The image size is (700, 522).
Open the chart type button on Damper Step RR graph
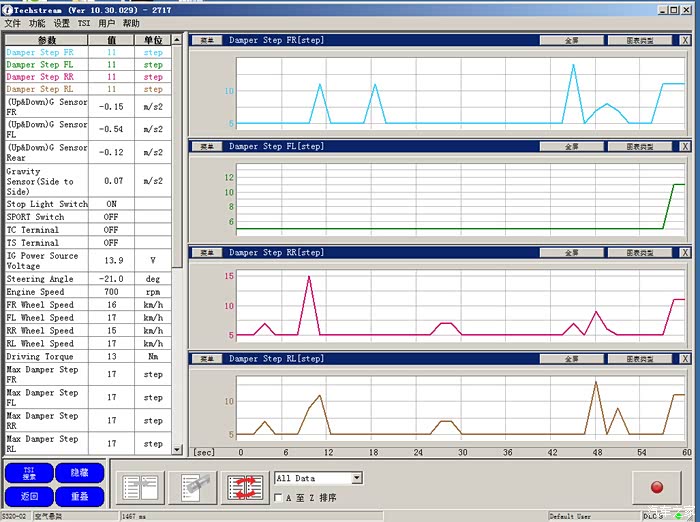click(x=640, y=253)
